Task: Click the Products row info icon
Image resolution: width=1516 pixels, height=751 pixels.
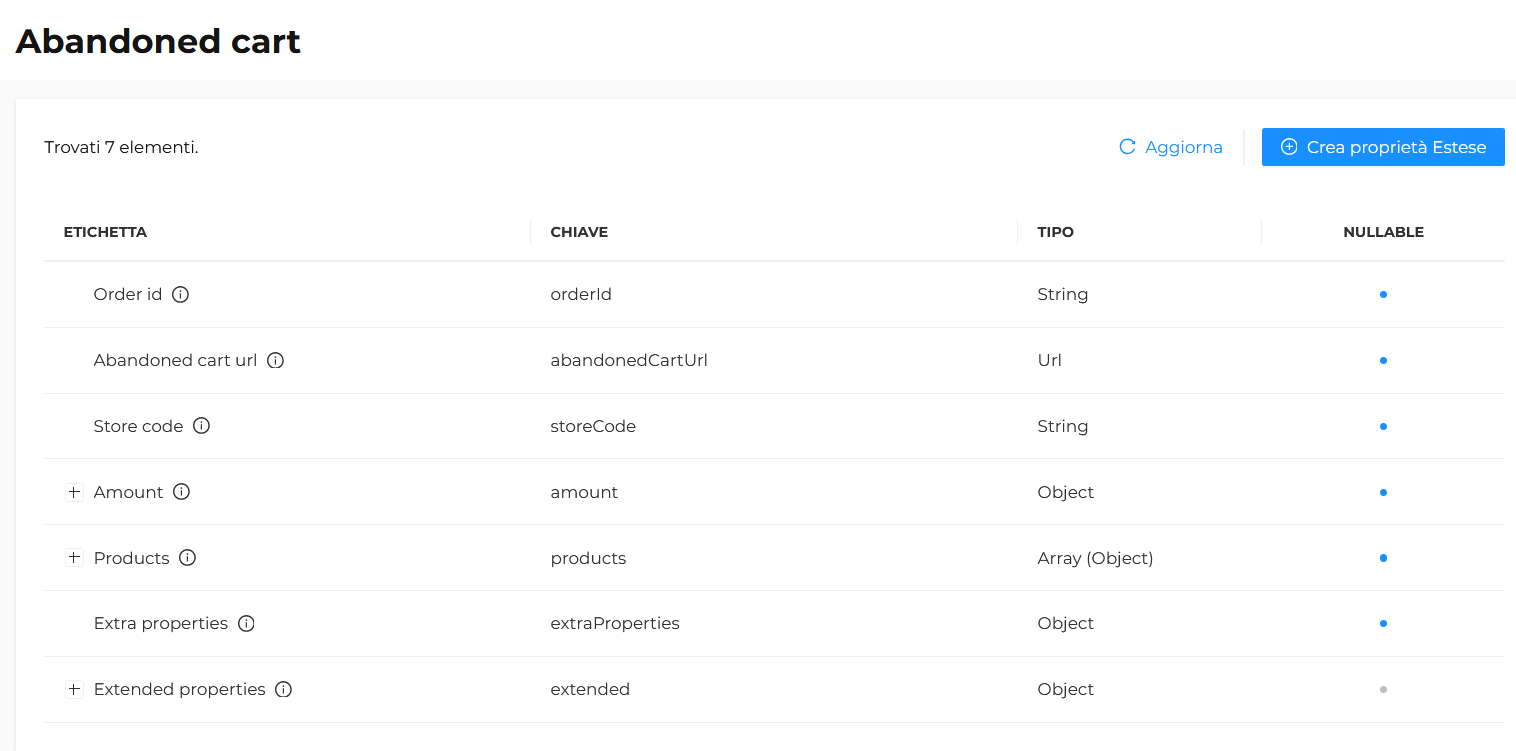Action: tap(187, 558)
